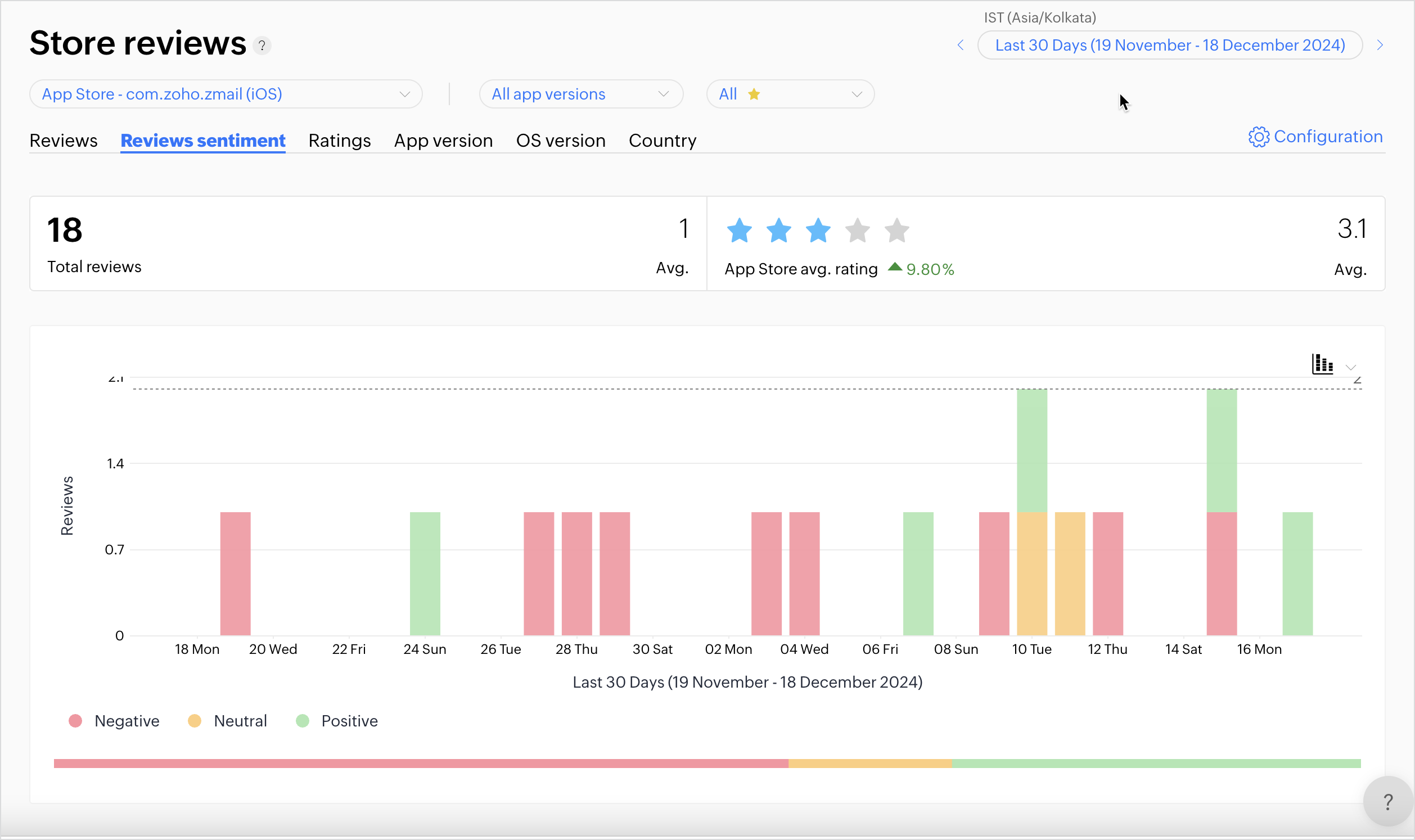Open the Last 30 Days date picker

pos(1169,46)
